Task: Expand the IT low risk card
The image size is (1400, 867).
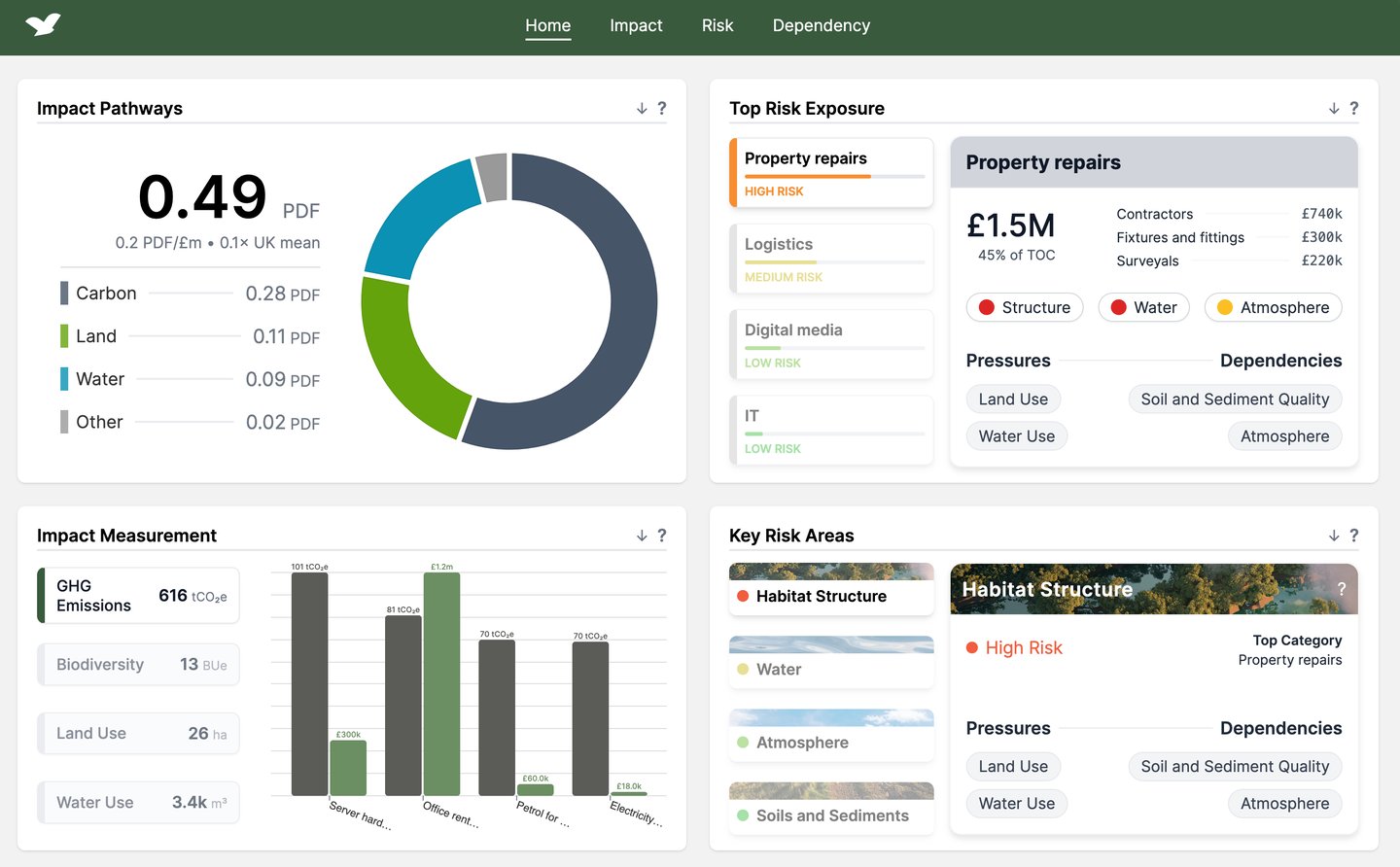Action: [831, 430]
